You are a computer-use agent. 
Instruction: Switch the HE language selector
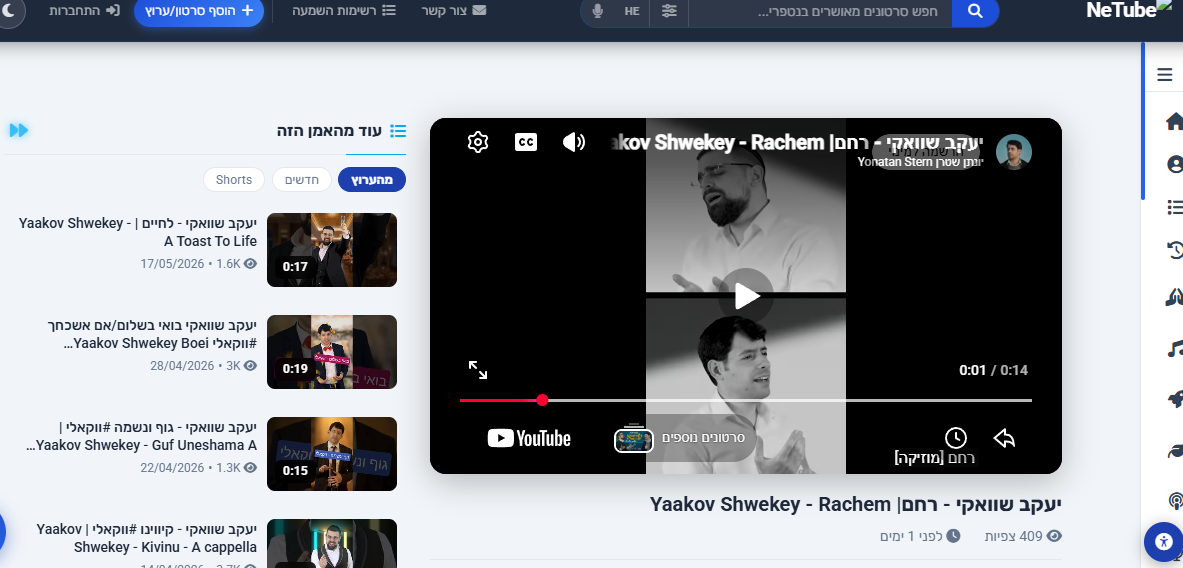pos(632,11)
